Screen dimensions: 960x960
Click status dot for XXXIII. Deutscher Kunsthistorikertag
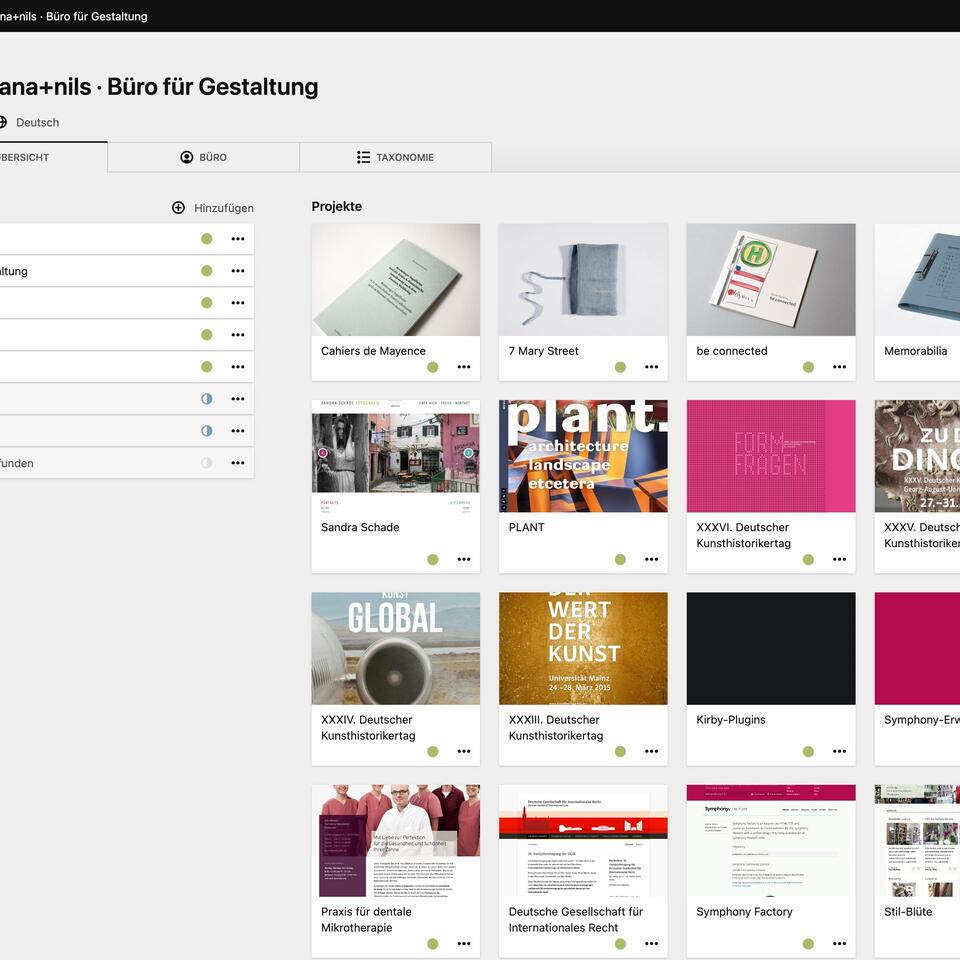click(620, 752)
